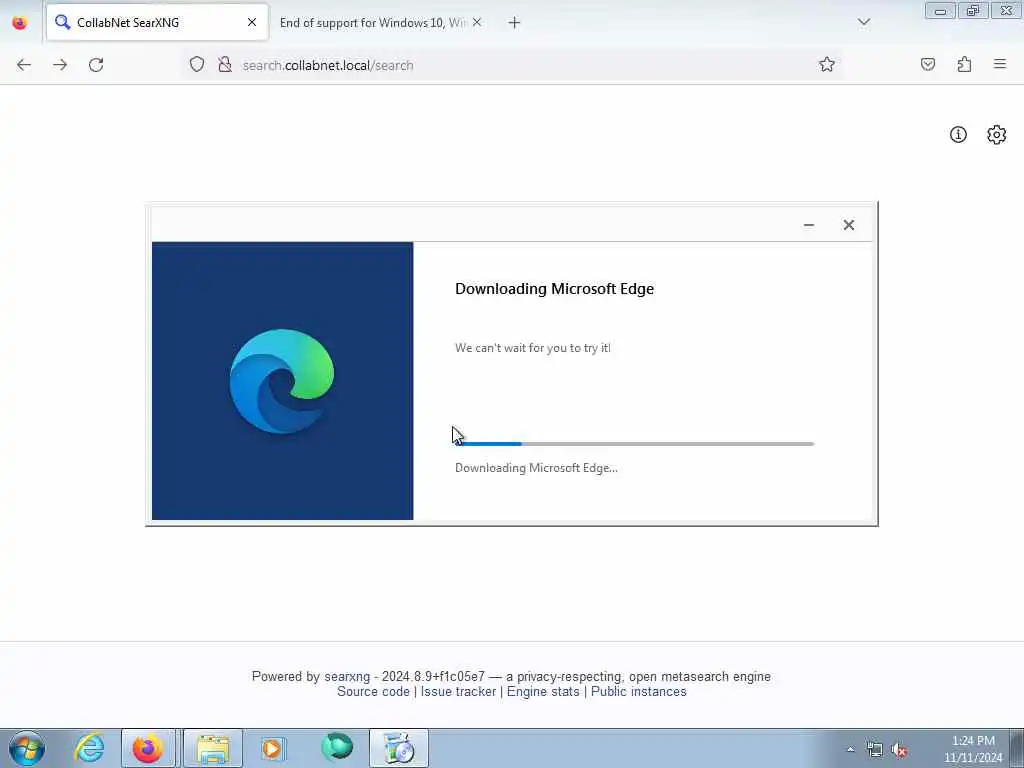Open the Firefox hamburger application menu
Image resolution: width=1024 pixels, height=768 pixels.
1000,64
